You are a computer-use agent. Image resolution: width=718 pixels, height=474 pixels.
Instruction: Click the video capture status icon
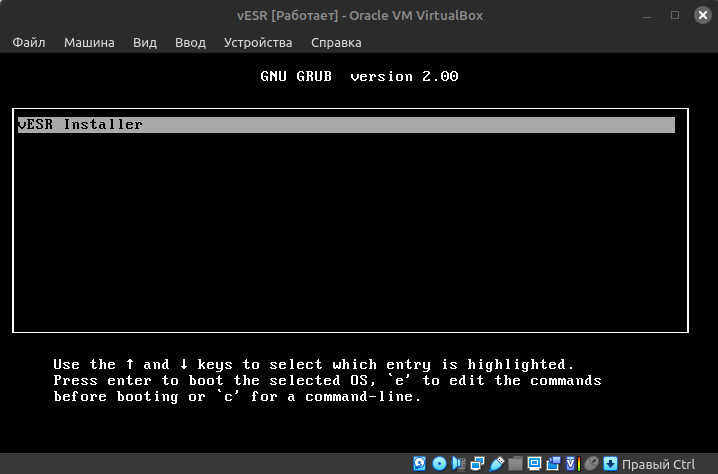[x=554, y=463]
